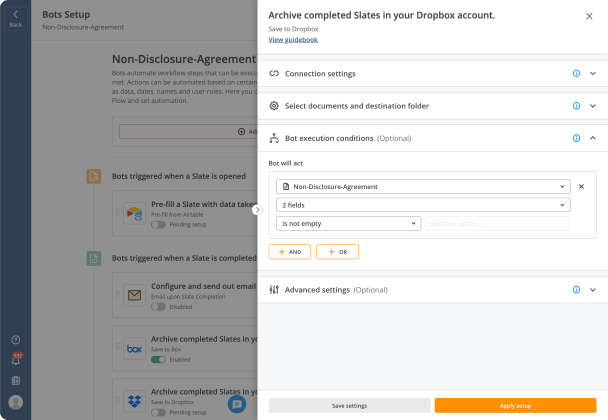
Task: Click drag handle of the Airtable bot card
Action: point(117,212)
